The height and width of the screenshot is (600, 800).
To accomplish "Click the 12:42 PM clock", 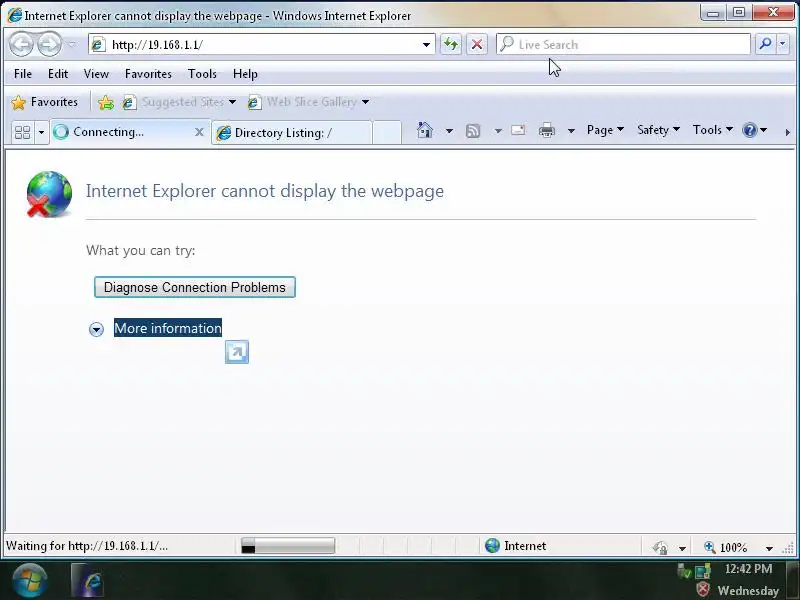I will pyautogui.click(x=748, y=569).
